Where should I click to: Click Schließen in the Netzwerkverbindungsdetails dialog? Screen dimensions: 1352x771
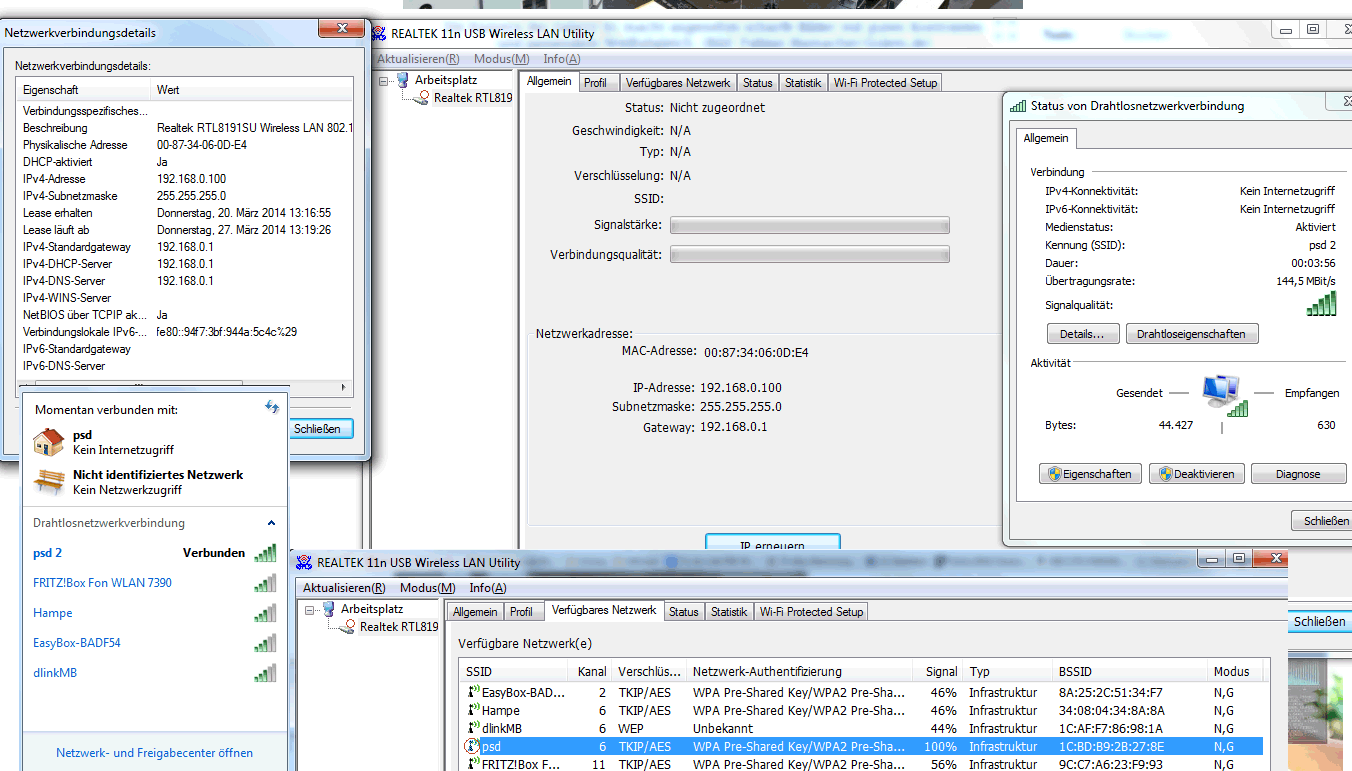[x=318, y=429]
